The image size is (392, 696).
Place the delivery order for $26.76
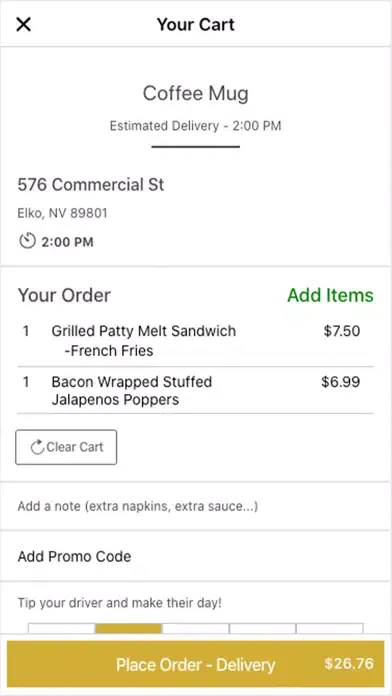(x=196, y=664)
